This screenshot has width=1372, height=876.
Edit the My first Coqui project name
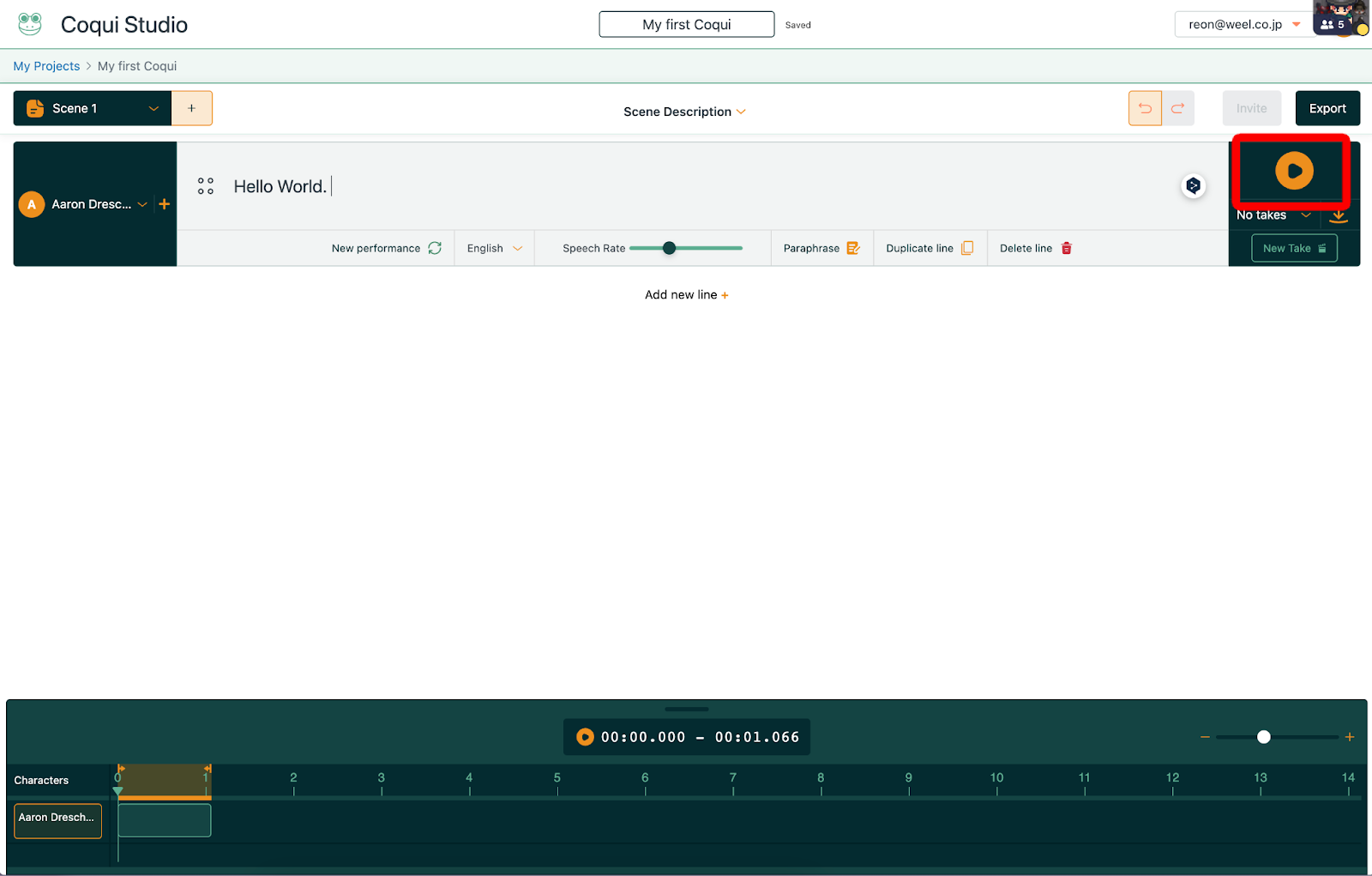[x=687, y=24]
